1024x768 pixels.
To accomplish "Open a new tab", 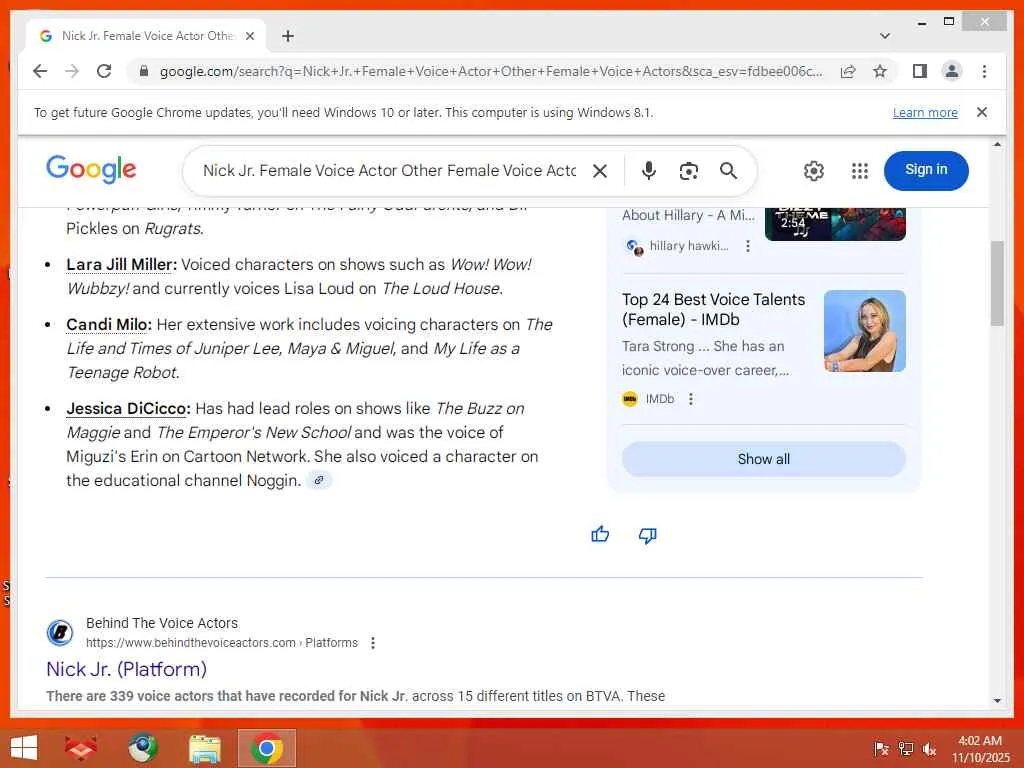I will (288, 36).
